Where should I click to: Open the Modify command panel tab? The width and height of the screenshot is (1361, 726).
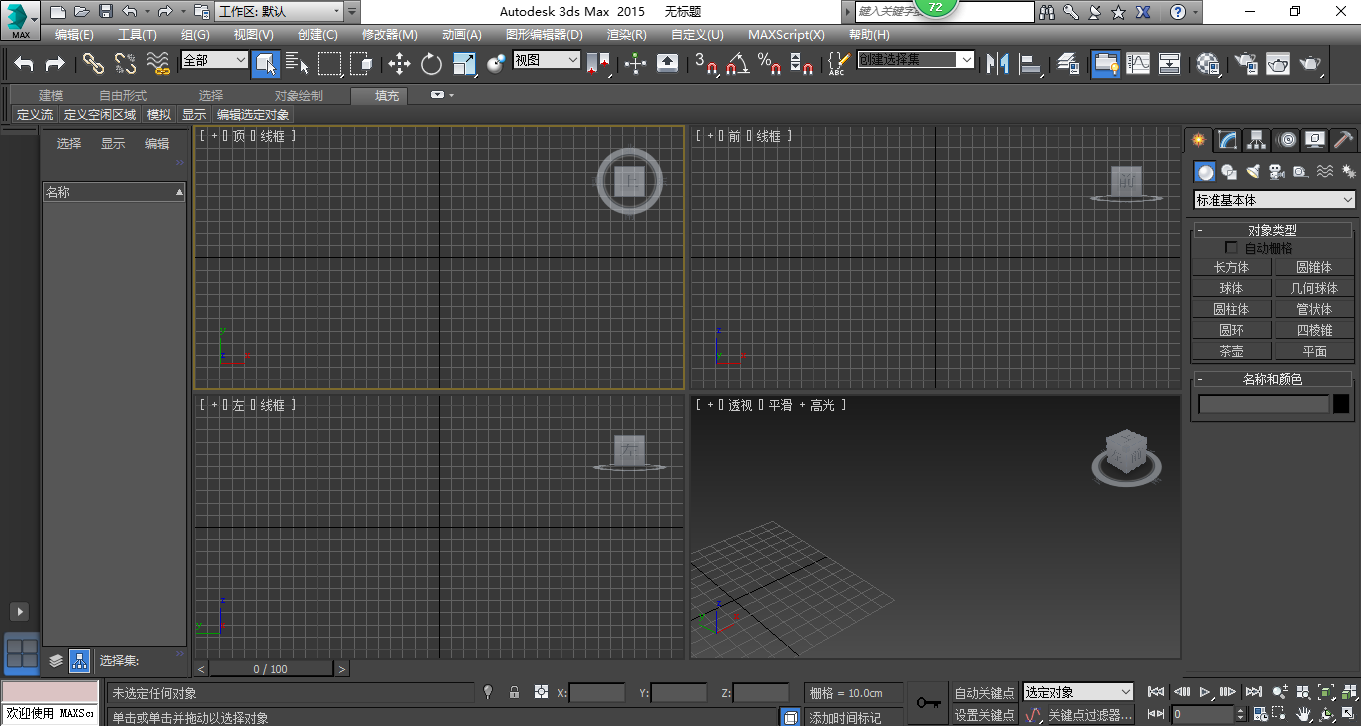tap(1227, 140)
